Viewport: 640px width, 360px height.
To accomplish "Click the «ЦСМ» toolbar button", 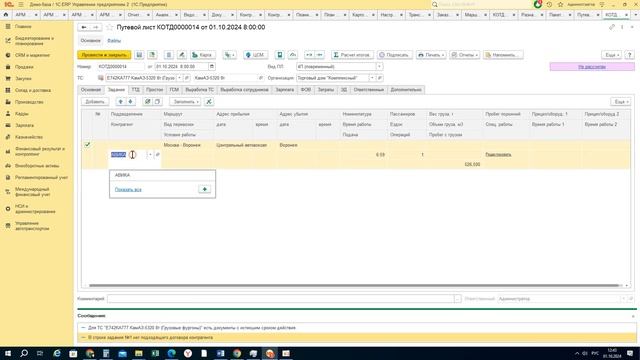I will [x=255, y=55].
